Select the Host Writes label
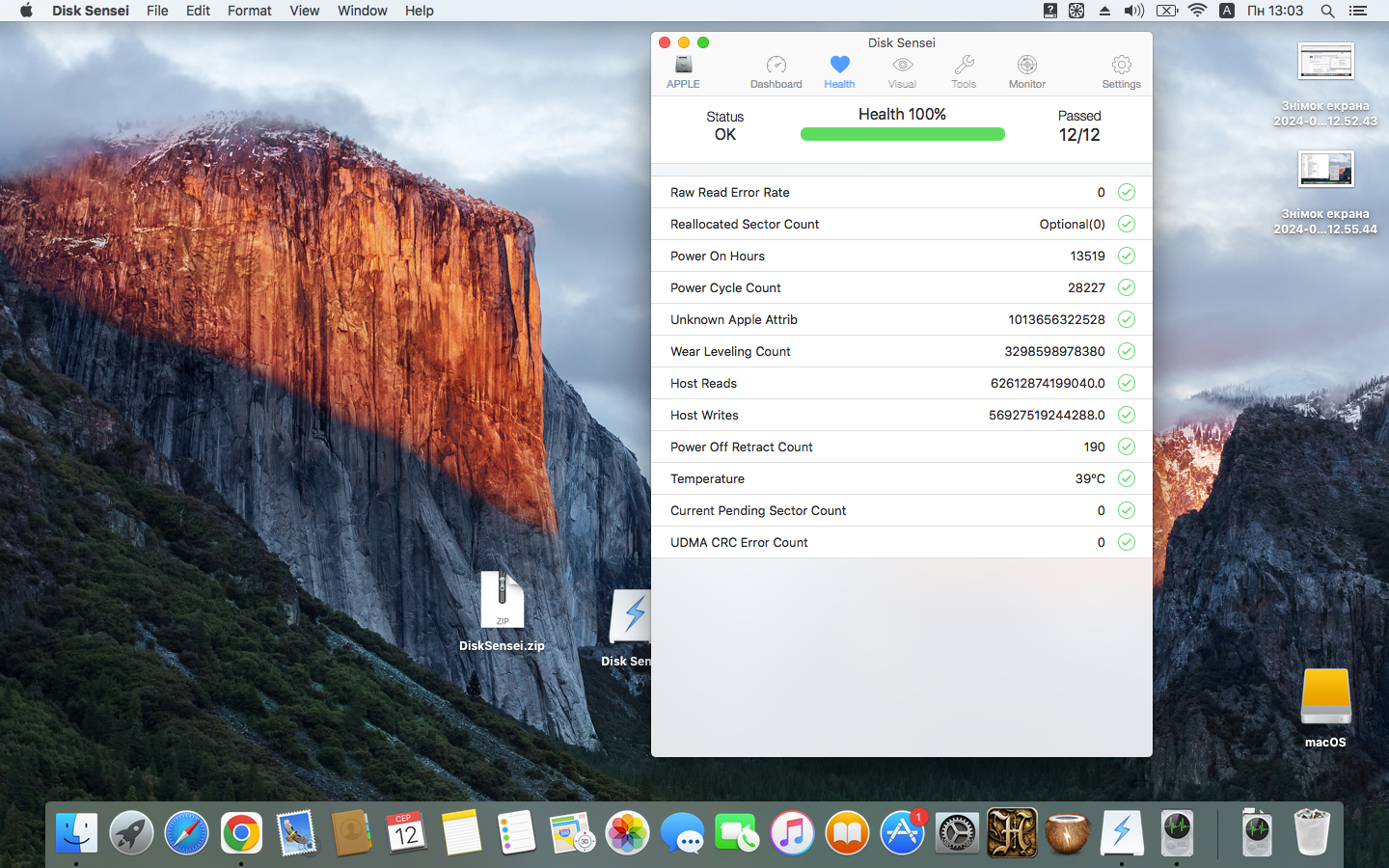The image size is (1389, 868). [x=704, y=415]
